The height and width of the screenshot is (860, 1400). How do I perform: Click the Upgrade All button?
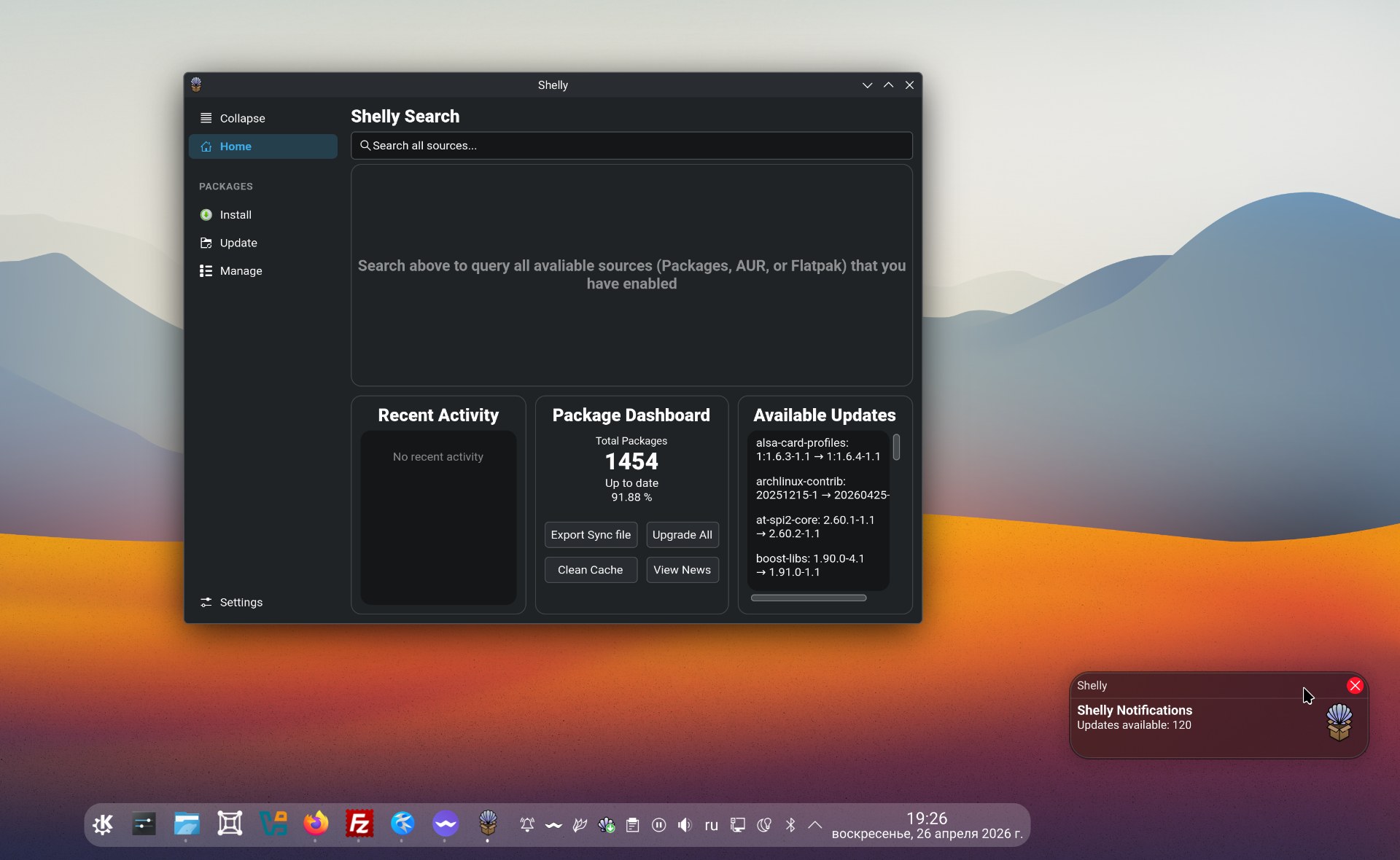click(682, 535)
